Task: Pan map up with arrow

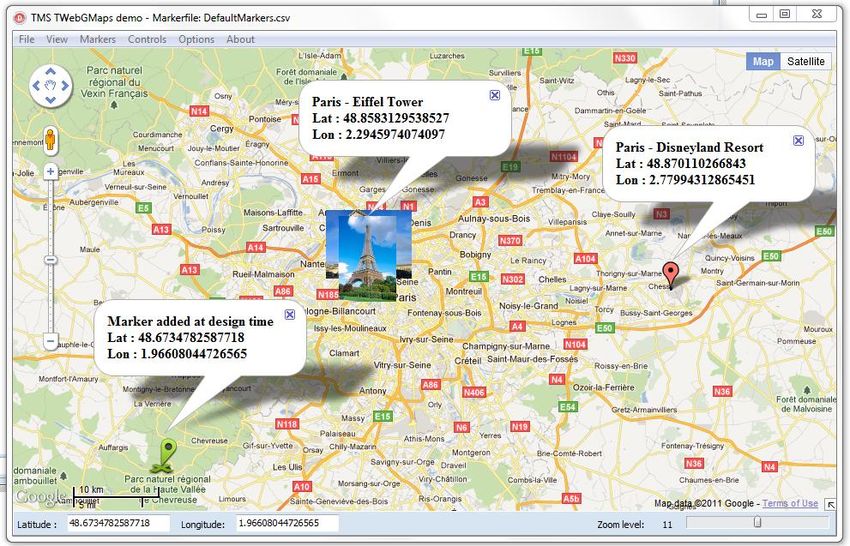Action: pyautogui.click(x=50, y=71)
